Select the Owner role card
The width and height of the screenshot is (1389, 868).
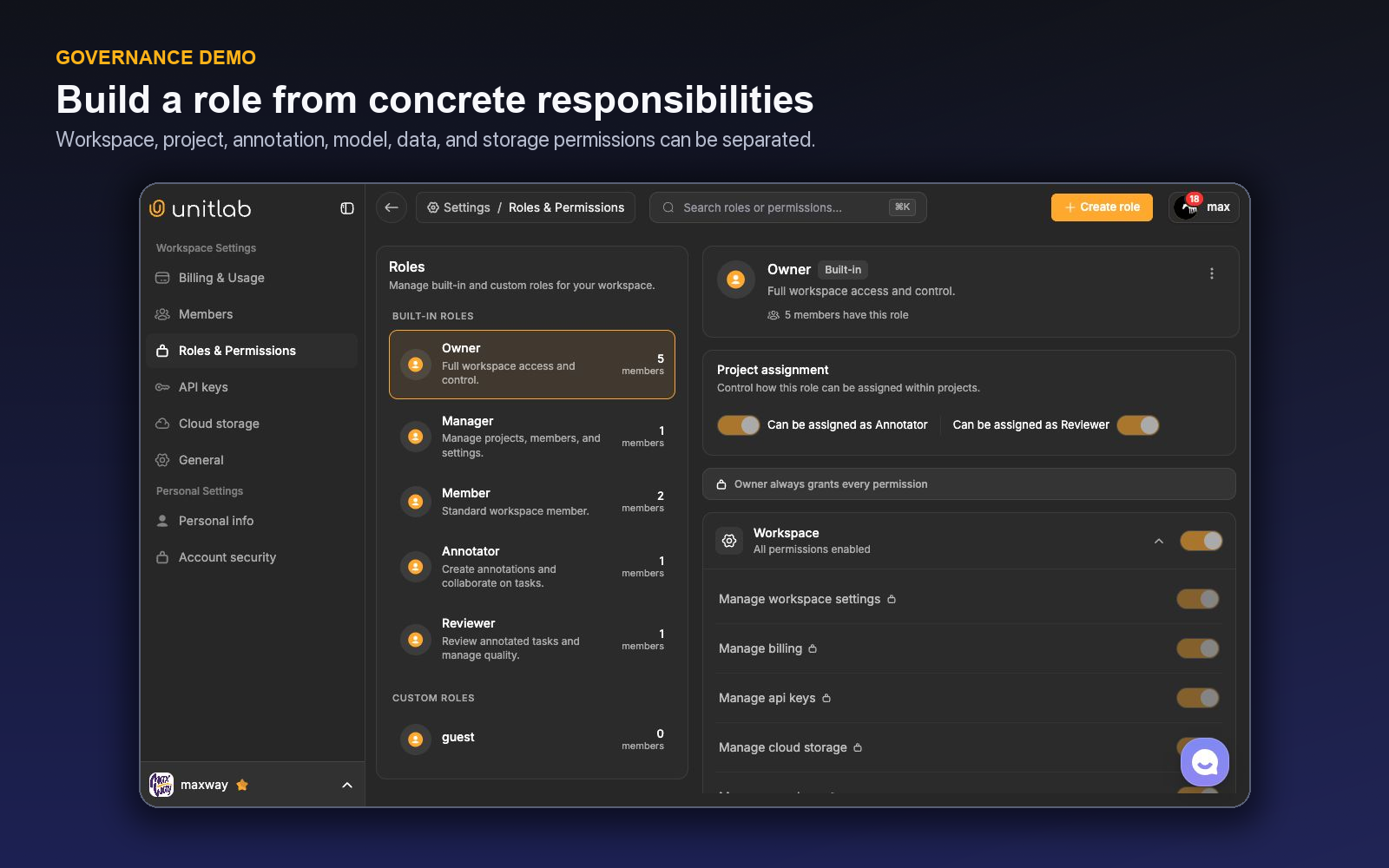[x=532, y=365]
